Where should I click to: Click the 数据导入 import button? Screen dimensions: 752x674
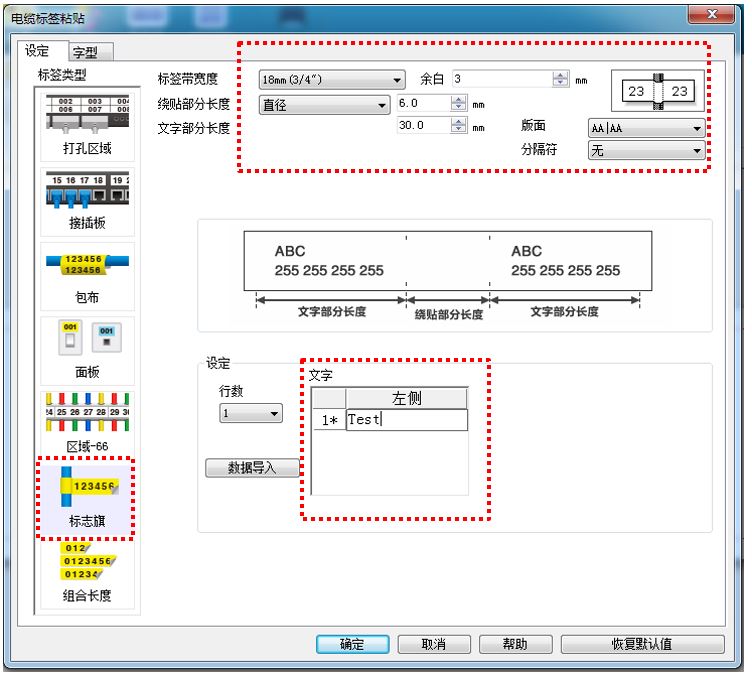252,467
